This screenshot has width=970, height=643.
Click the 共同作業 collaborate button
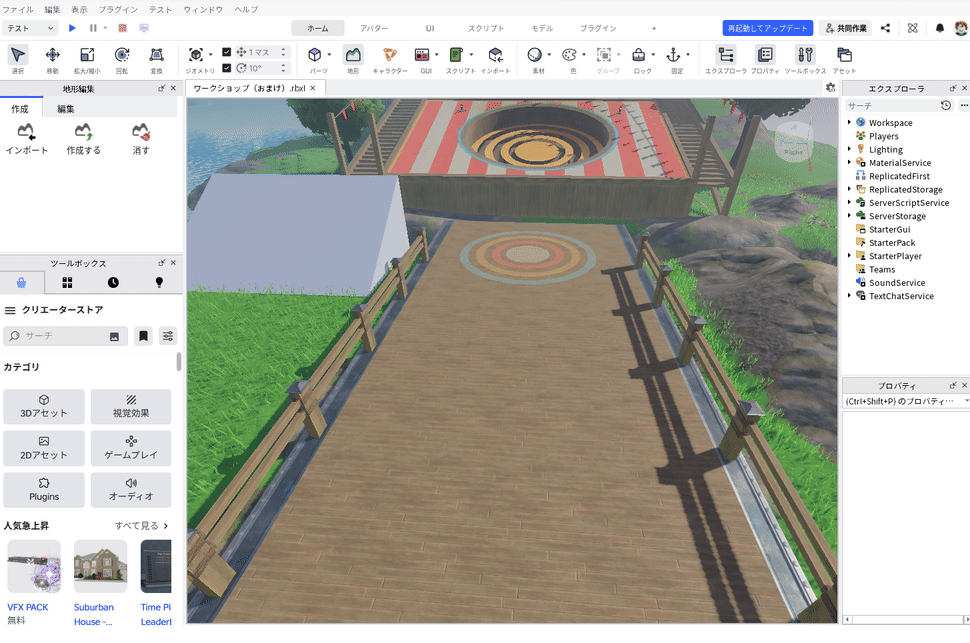[x=846, y=28]
